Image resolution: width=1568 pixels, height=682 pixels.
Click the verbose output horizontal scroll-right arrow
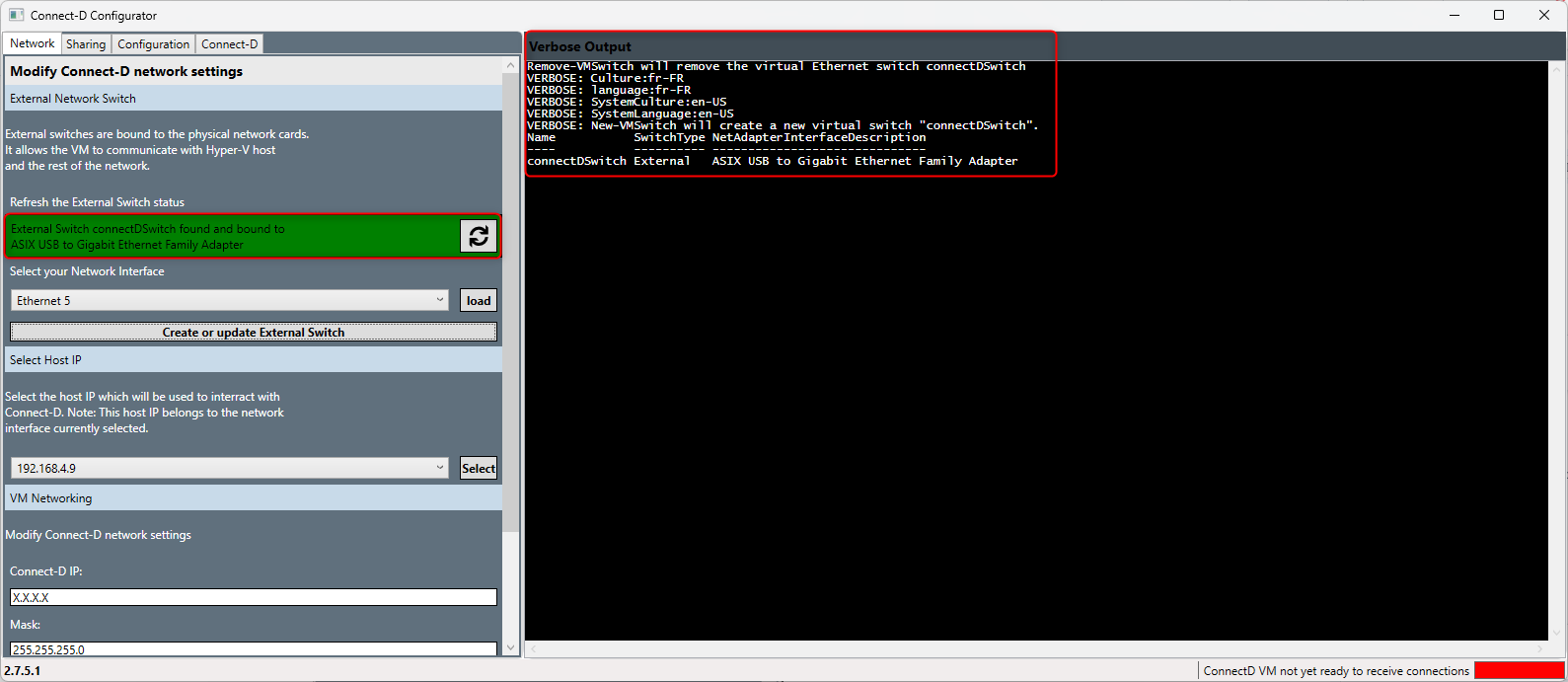[1540, 648]
